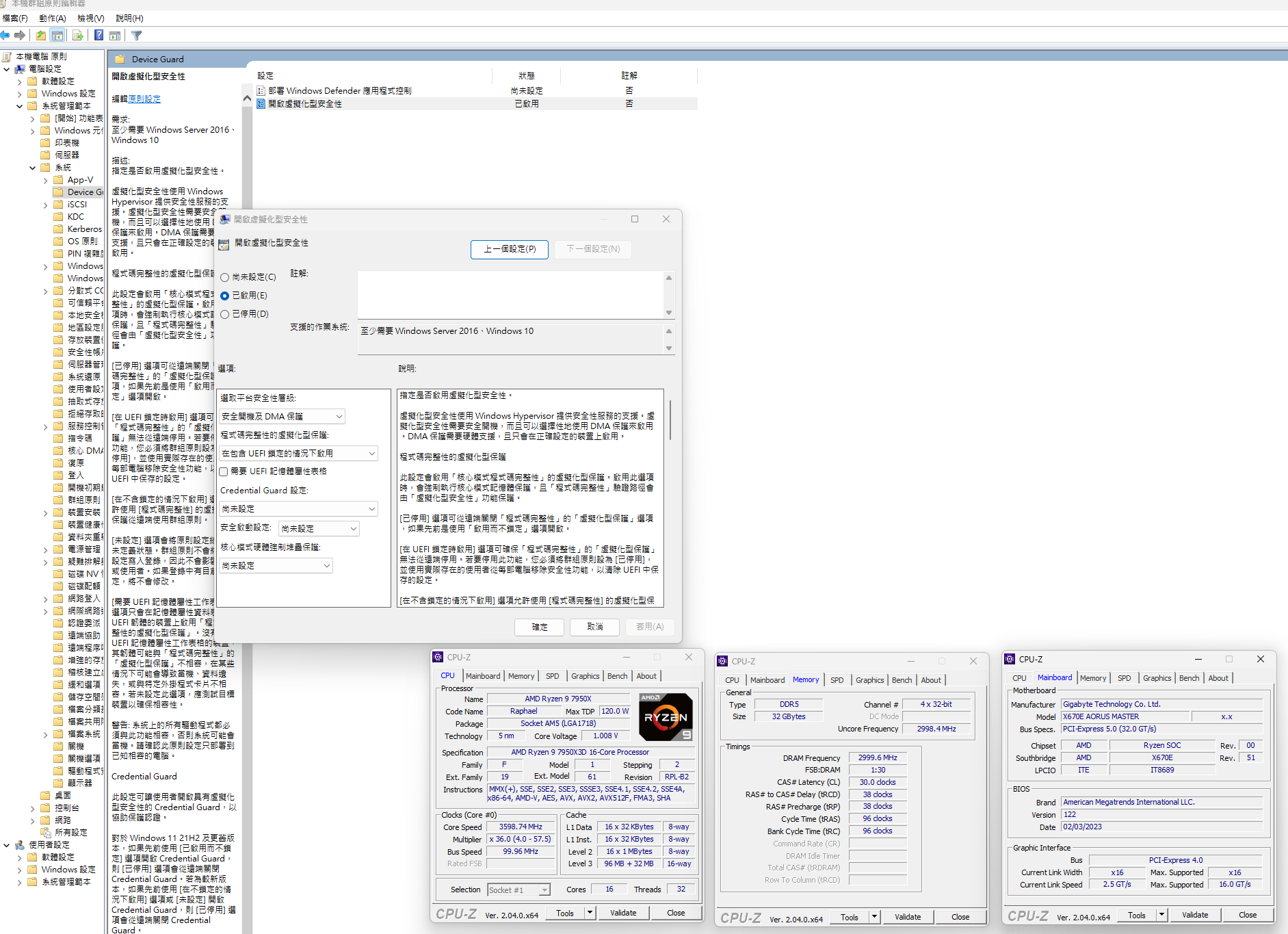
Task: Click the 所有設定 icon in tree
Action: click(46, 833)
